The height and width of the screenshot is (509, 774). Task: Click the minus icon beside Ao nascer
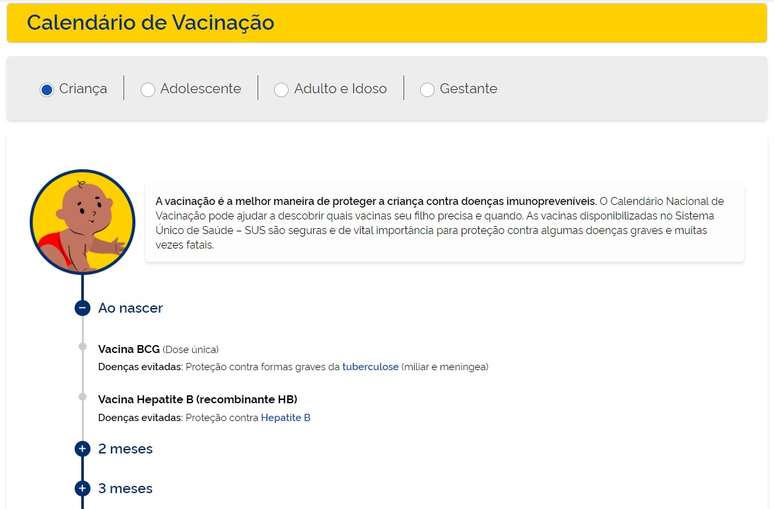[x=82, y=308]
